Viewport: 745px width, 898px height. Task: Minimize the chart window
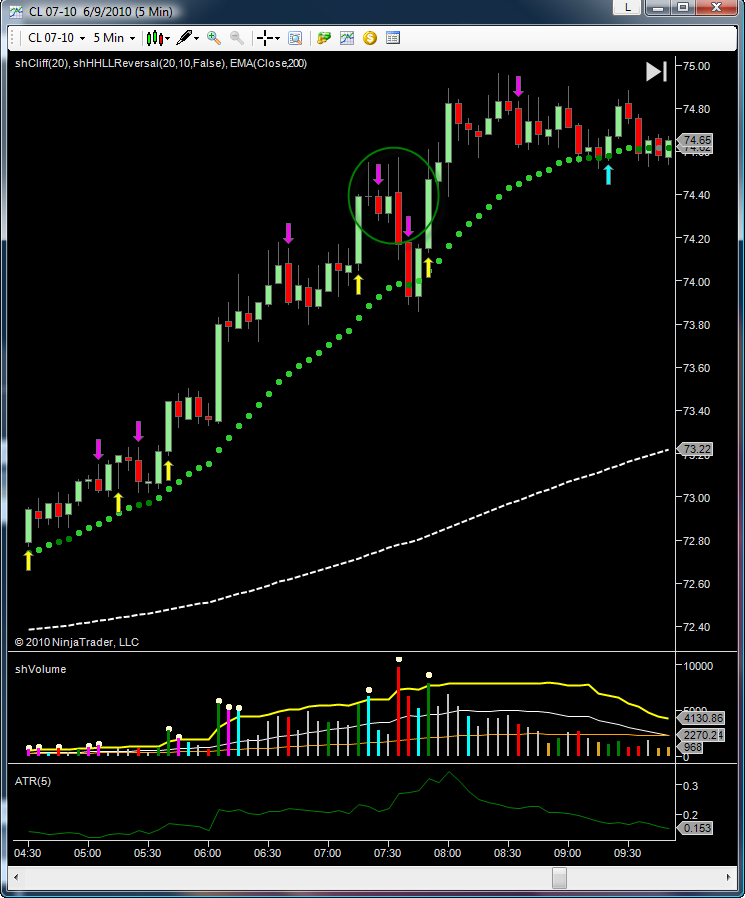658,7
